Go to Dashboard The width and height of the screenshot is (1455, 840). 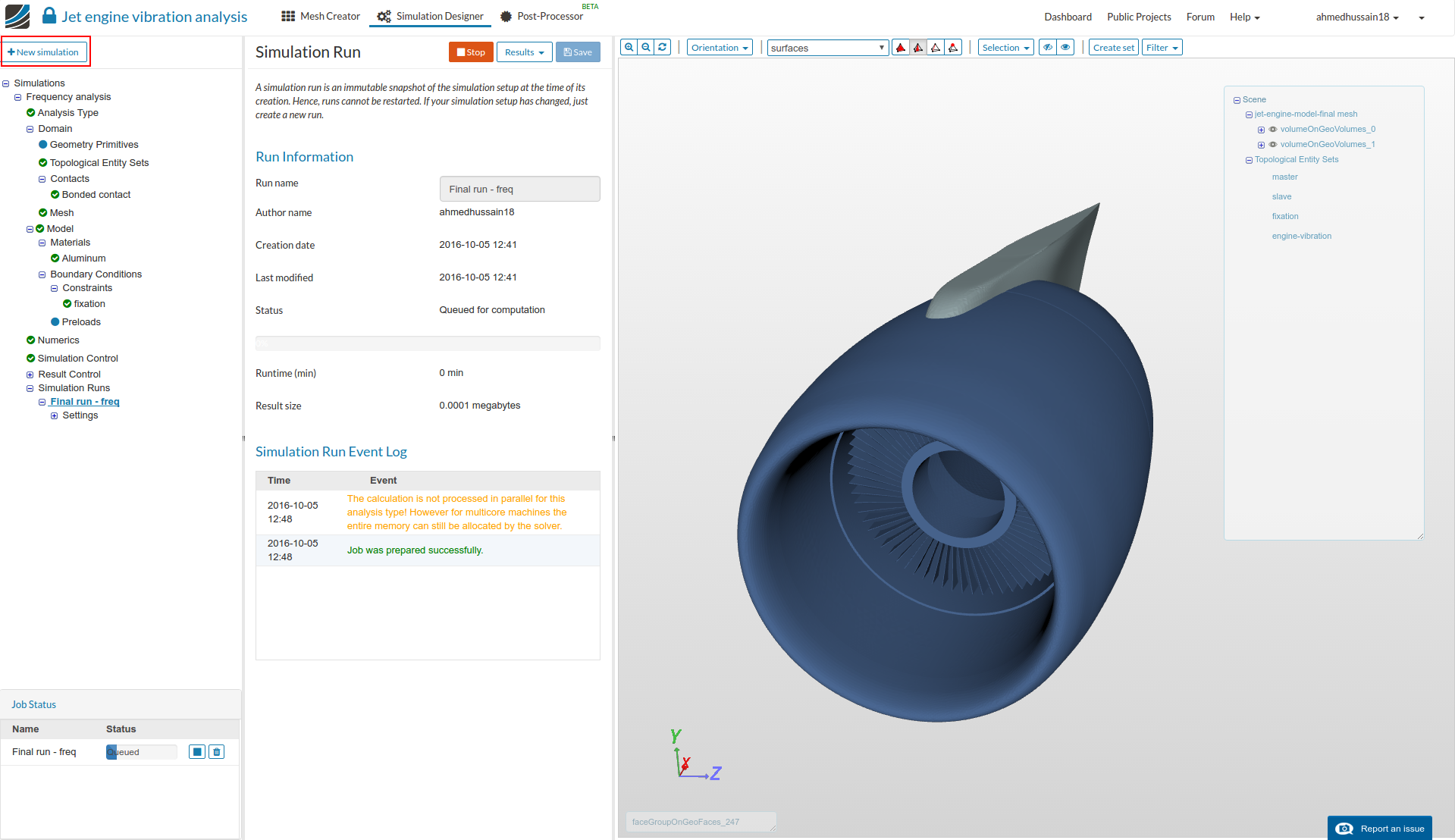click(x=1068, y=17)
